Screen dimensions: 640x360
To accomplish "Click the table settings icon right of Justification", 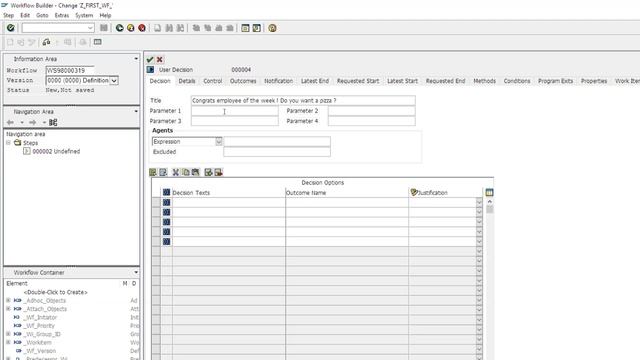I will click(489, 192).
